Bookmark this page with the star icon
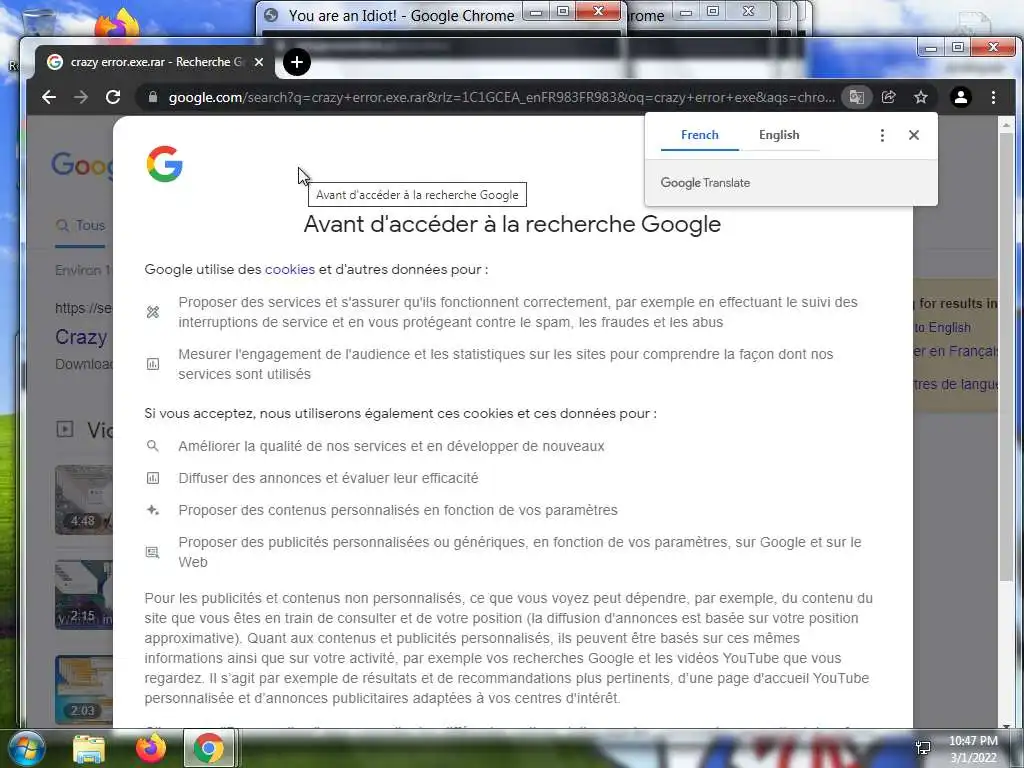Image resolution: width=1024 pixels, height=768 pixels. point(921,97)
